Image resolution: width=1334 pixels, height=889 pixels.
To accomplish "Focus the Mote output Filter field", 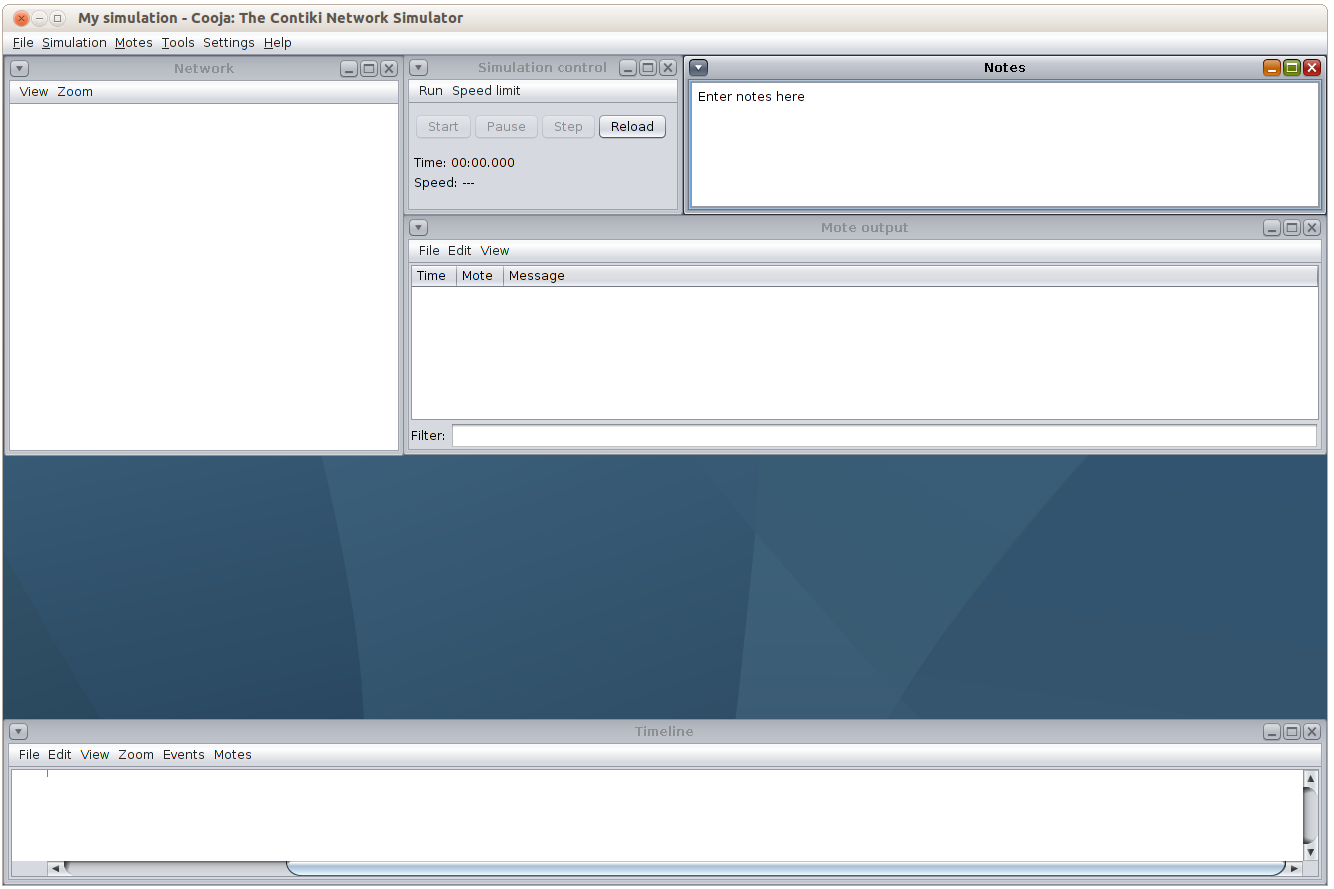I will 884,436.
